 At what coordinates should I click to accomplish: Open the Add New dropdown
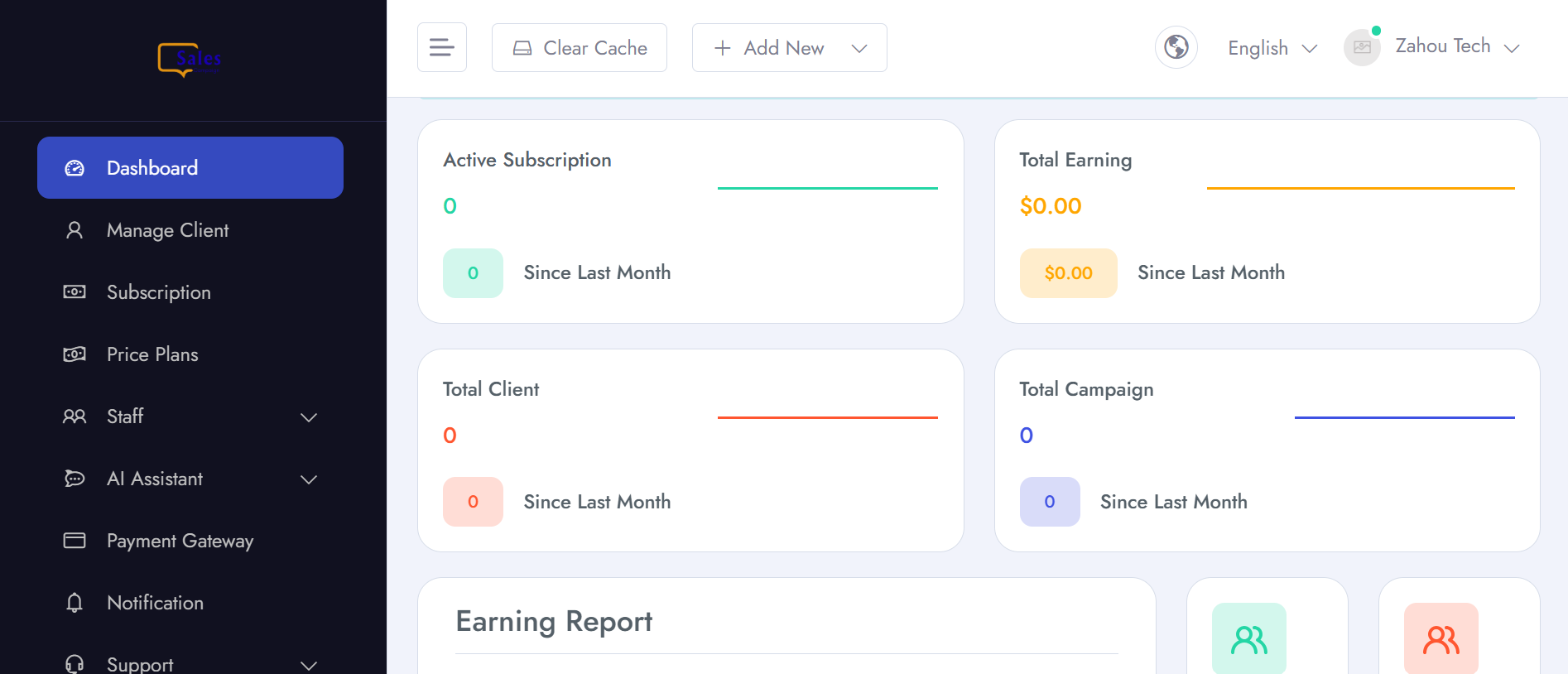[859, 48]
